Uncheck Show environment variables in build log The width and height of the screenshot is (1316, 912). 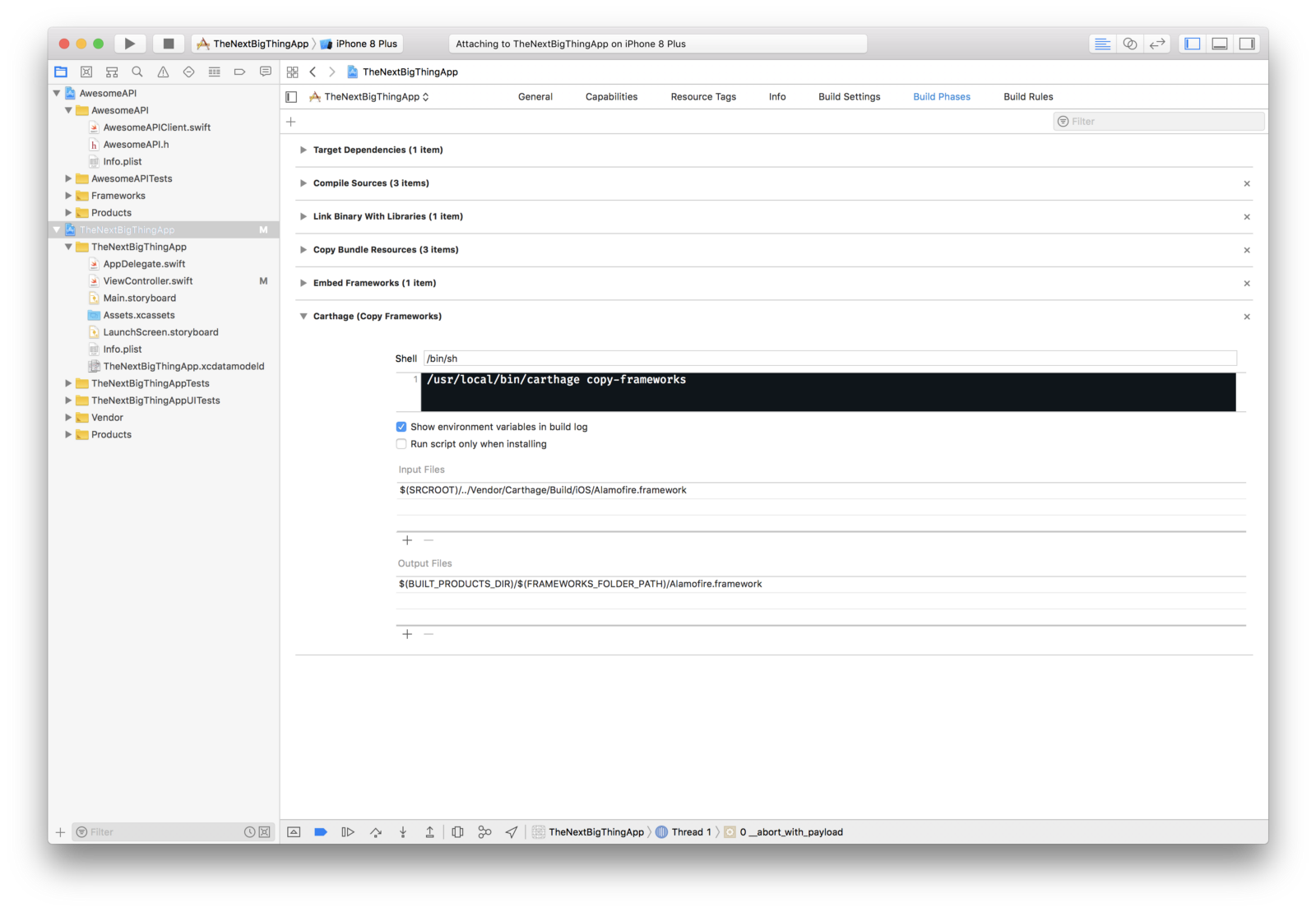(x=401, y=427)
